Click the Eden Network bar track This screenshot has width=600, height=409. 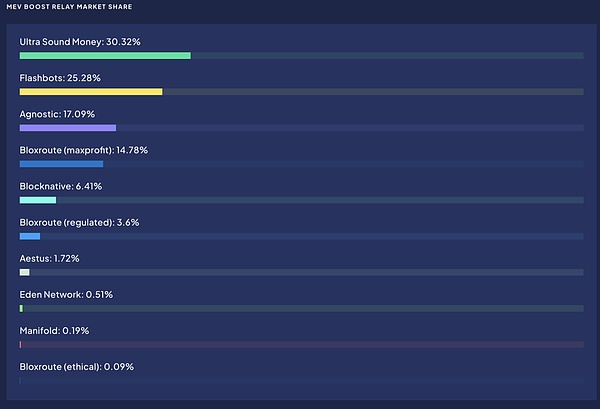(x=300, y=308)
